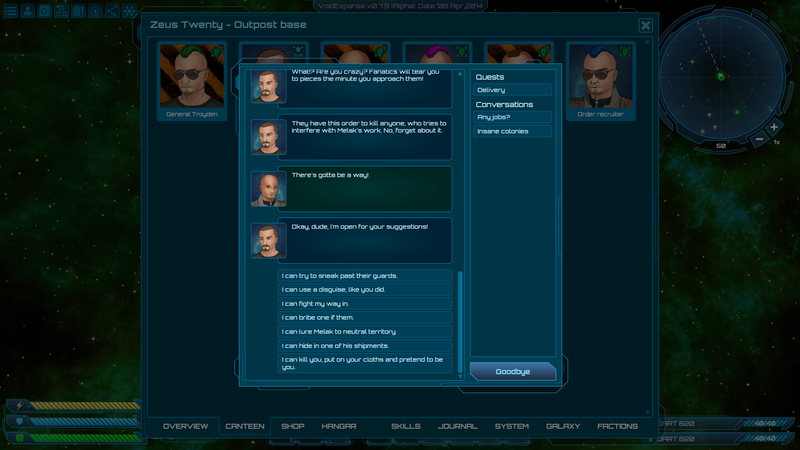This screenshot has width=800, height=450.
Task: Open the skill tree hierarchy icon
Action: pos(61,11)
